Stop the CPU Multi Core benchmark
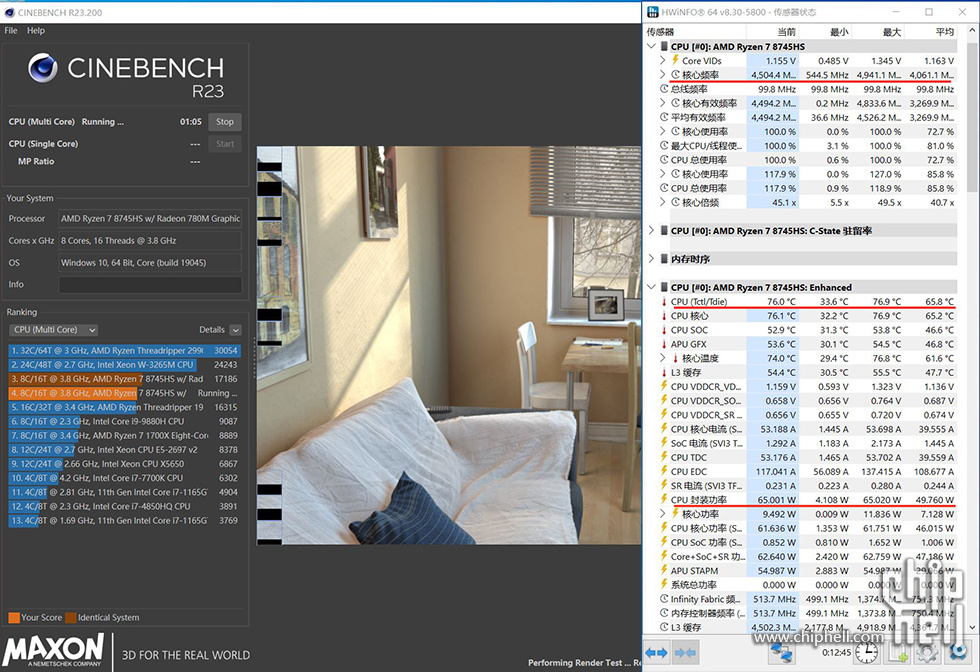 [x=224, y=121]
